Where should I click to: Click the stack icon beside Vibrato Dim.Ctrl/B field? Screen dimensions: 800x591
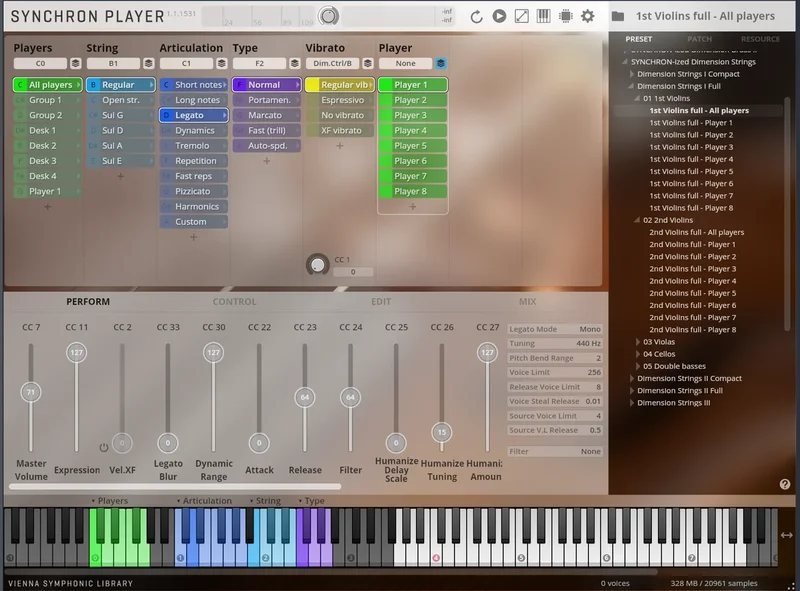click(x=367, y=63)
